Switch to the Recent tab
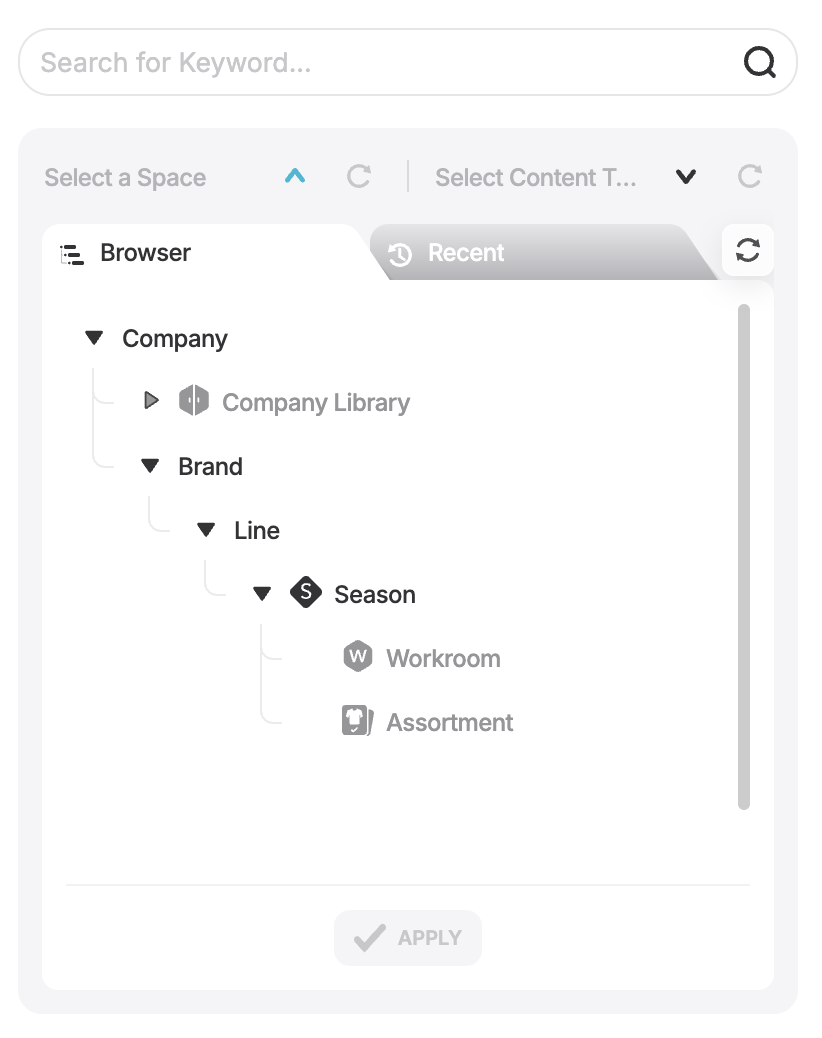 (466, 253)
